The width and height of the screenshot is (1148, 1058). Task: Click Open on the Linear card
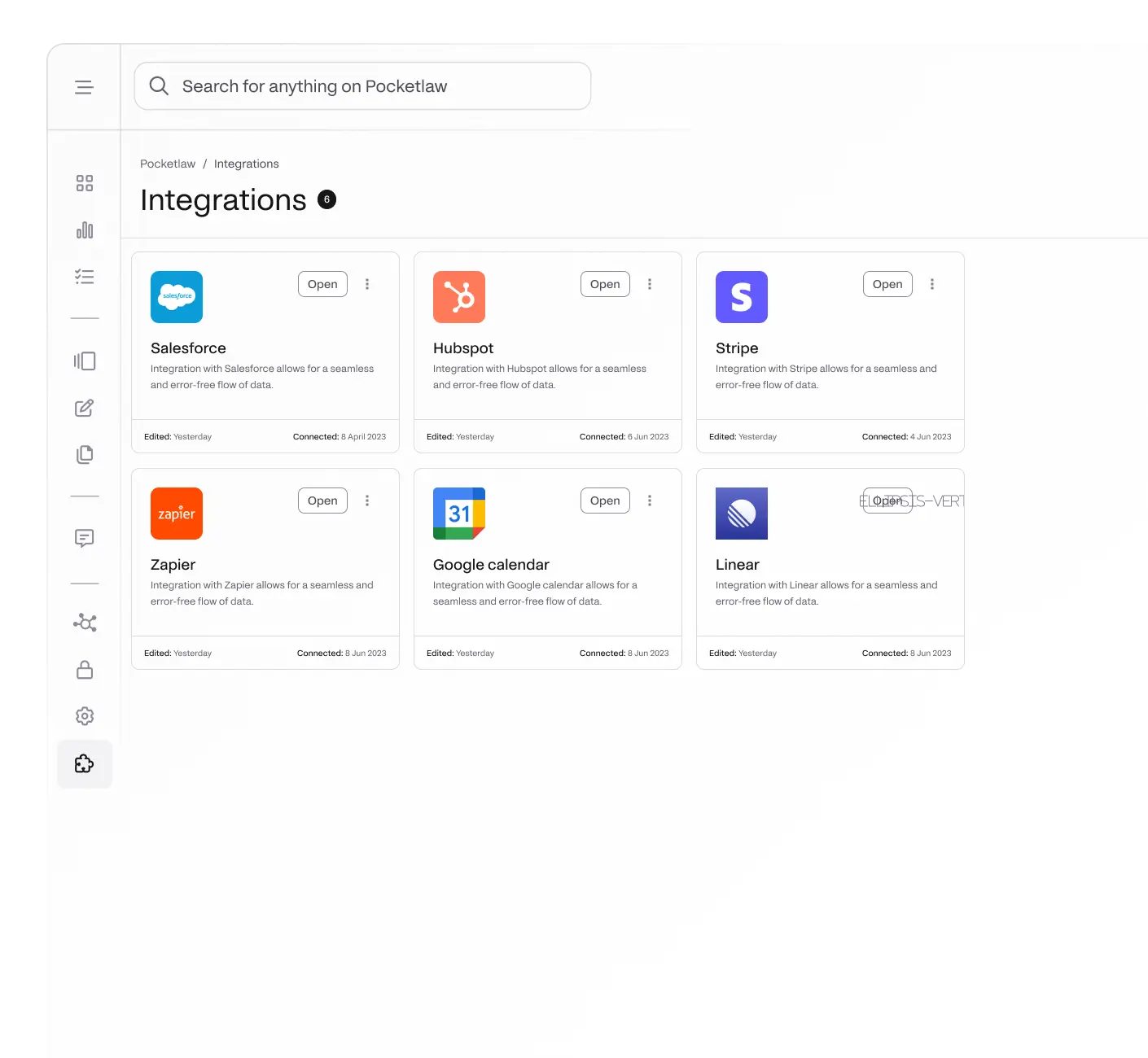click(887, 501)
